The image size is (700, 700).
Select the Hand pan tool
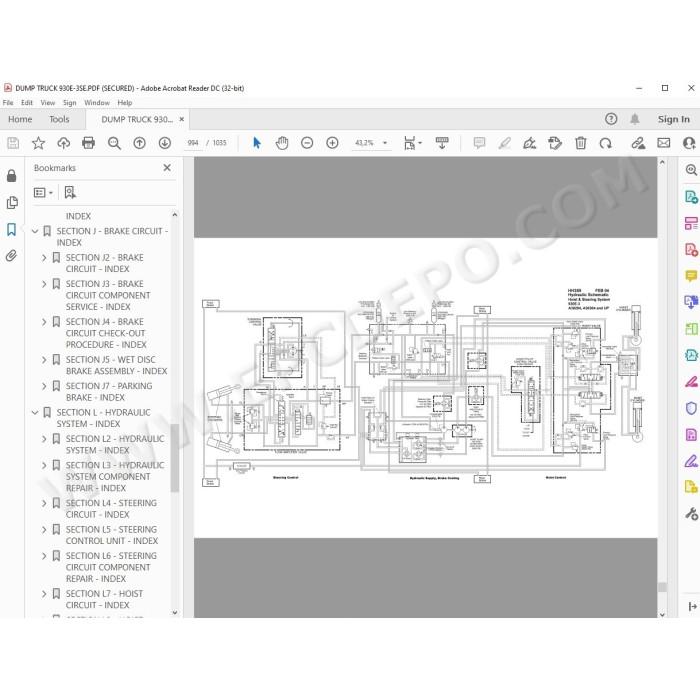tap(282, 143)
